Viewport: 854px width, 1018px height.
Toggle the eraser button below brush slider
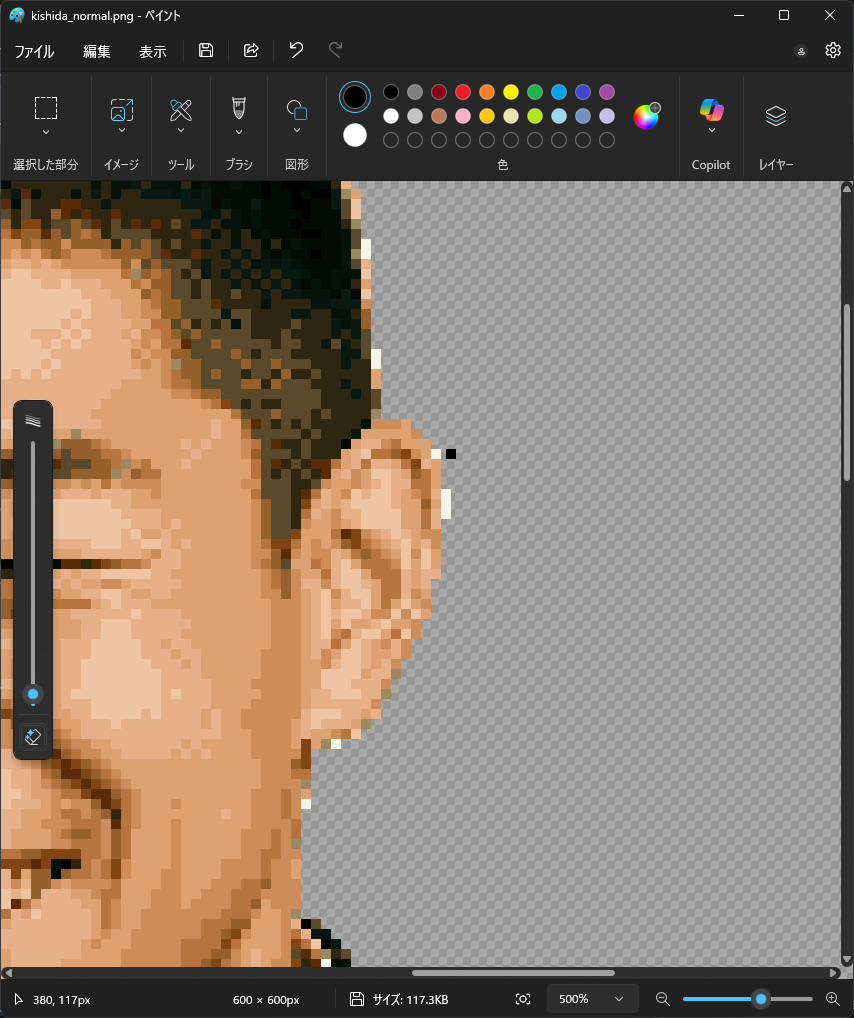33,737
